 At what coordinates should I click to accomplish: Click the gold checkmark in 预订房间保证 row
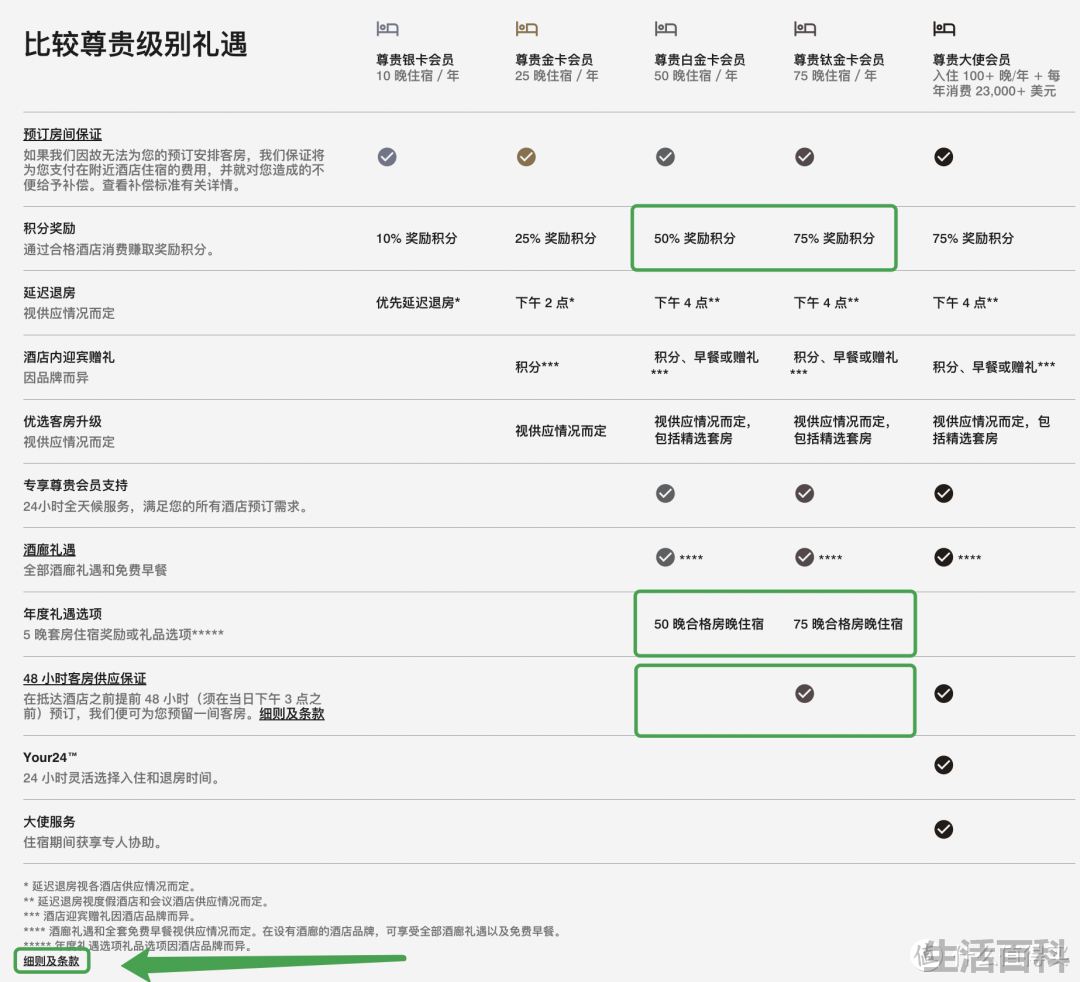(x=526, y=157)
